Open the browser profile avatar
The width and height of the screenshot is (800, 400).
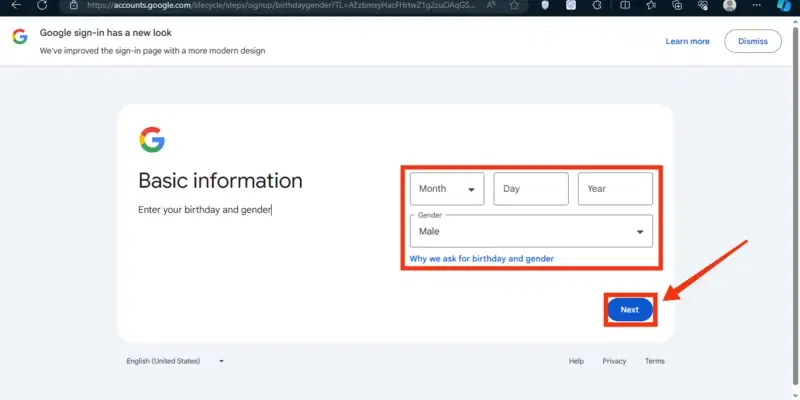(730, 5)
